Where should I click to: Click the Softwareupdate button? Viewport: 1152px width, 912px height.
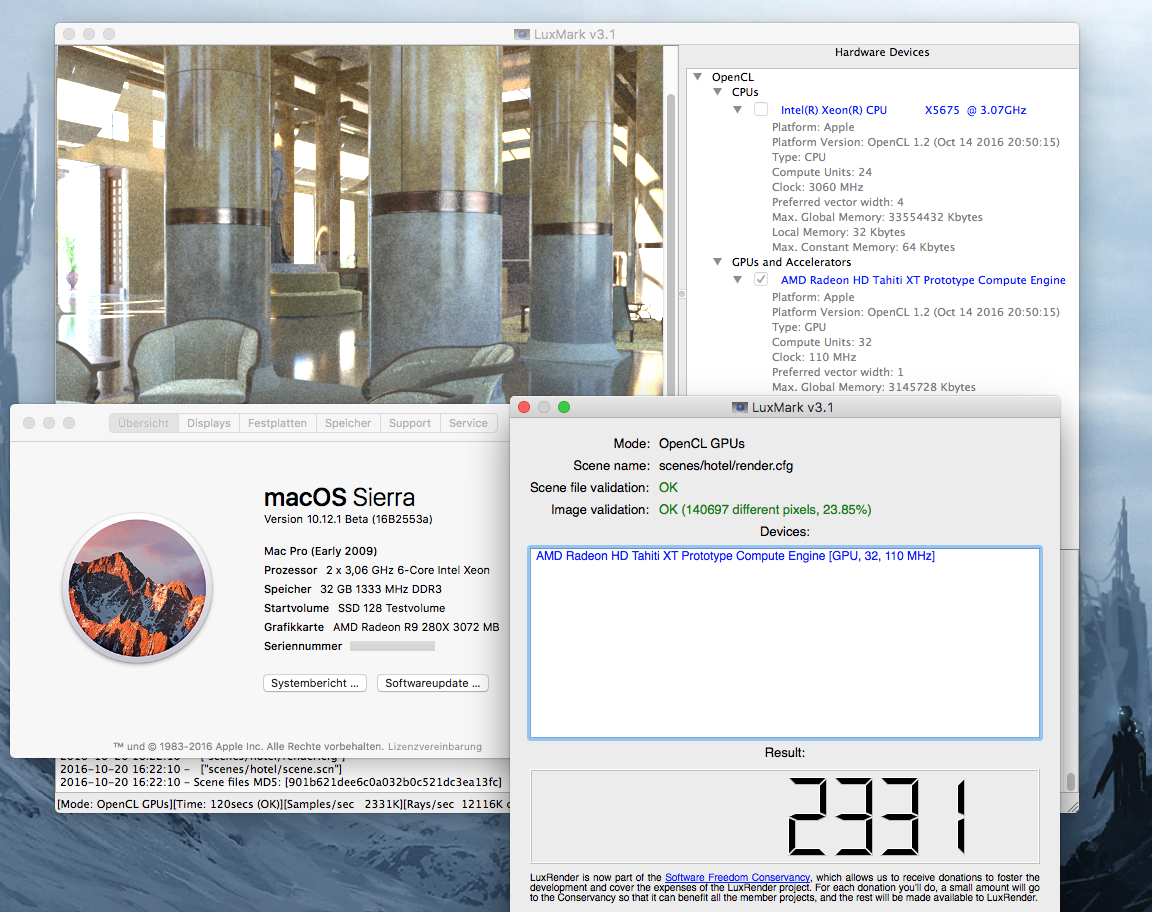pos(432,683)
